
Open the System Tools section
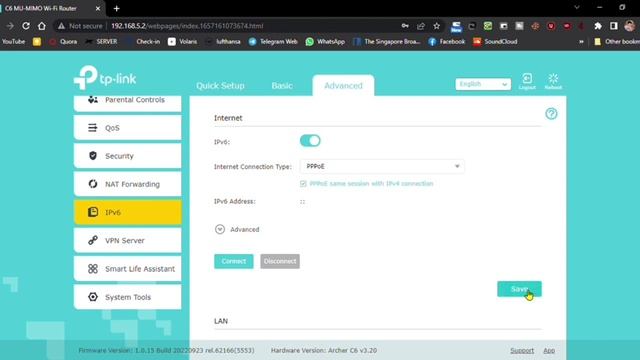(x=127, y=296)
